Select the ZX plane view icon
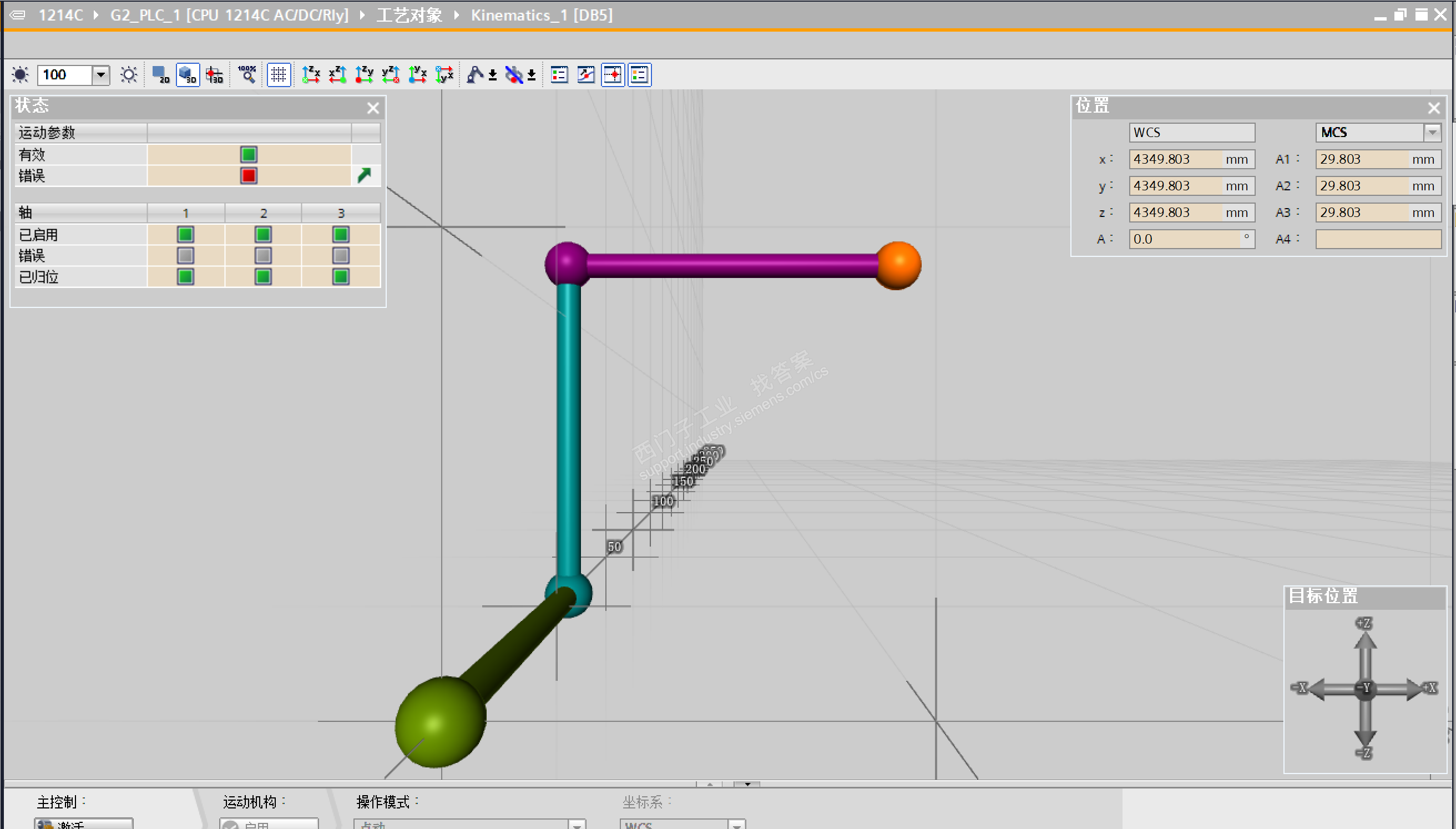 [311, 74]
